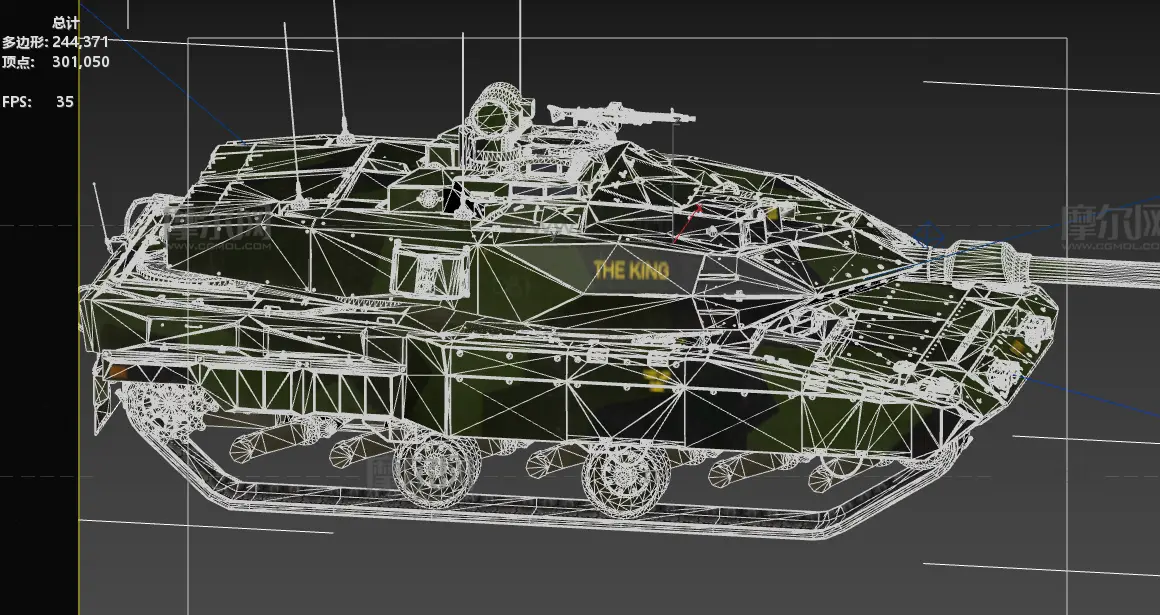Click the 多边形 polygon label
The image size is (1160, 615).
coord(24,42)
